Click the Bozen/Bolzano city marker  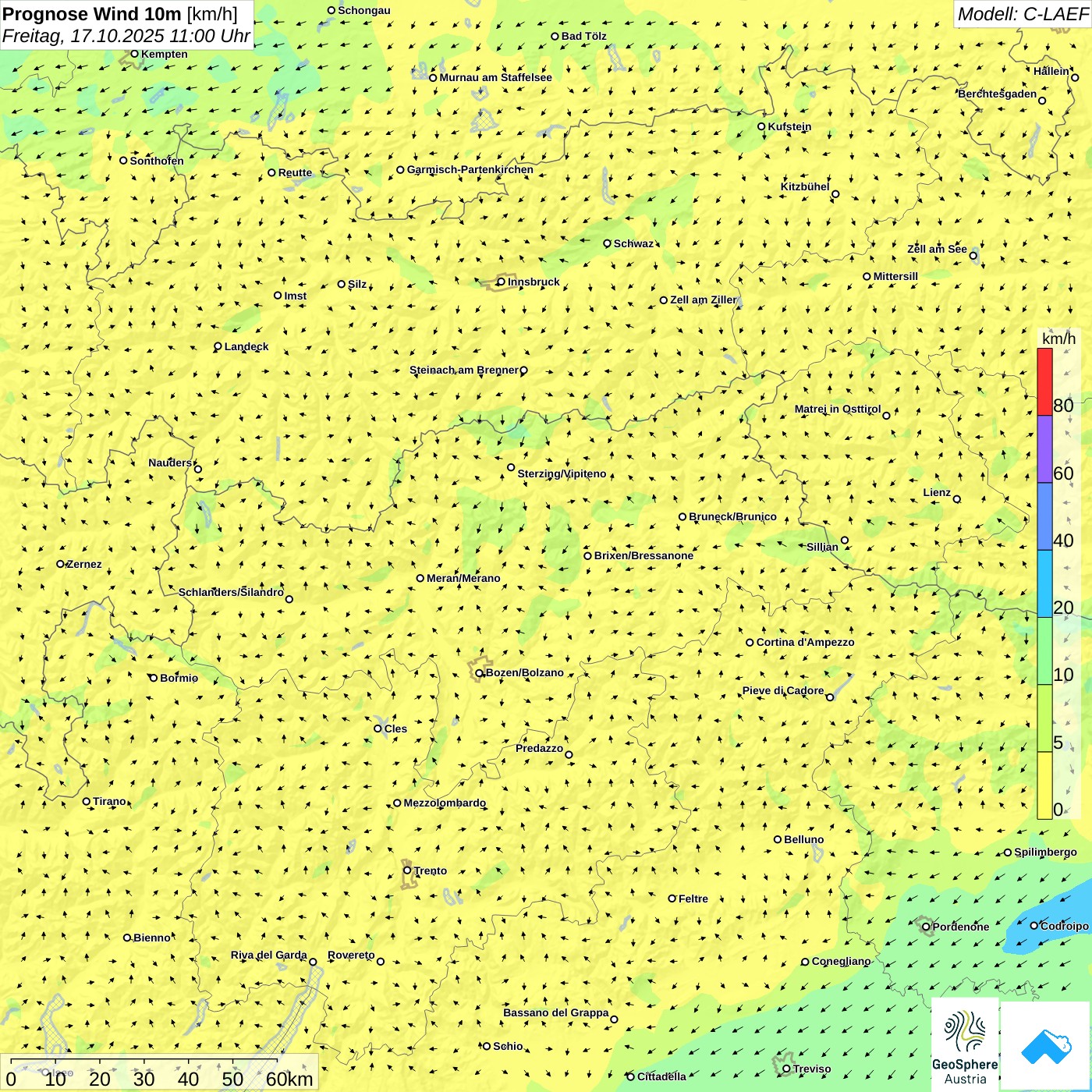tap(479, 672)
